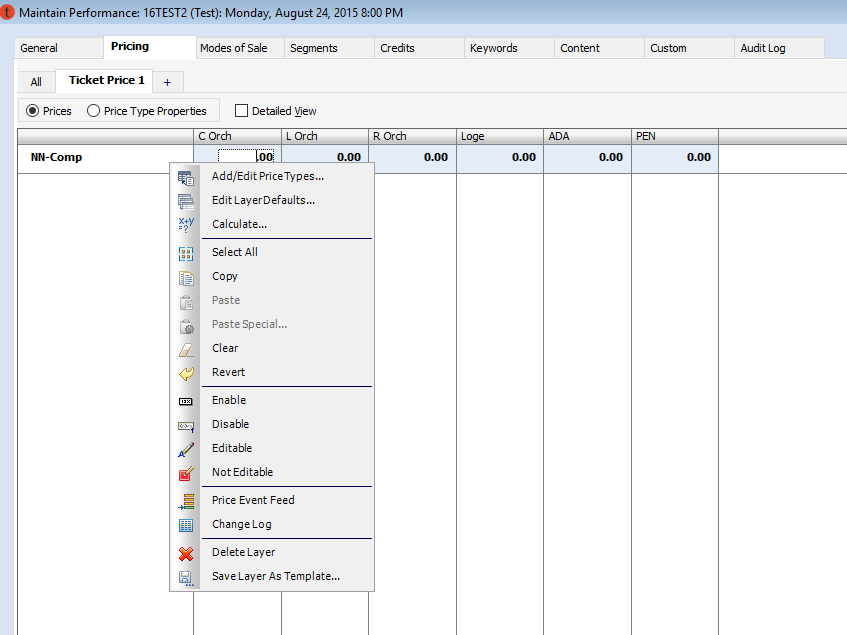Viewport: 847px width, 635px height.
Task: Select the Prices radio button
Action: point(32,111)
